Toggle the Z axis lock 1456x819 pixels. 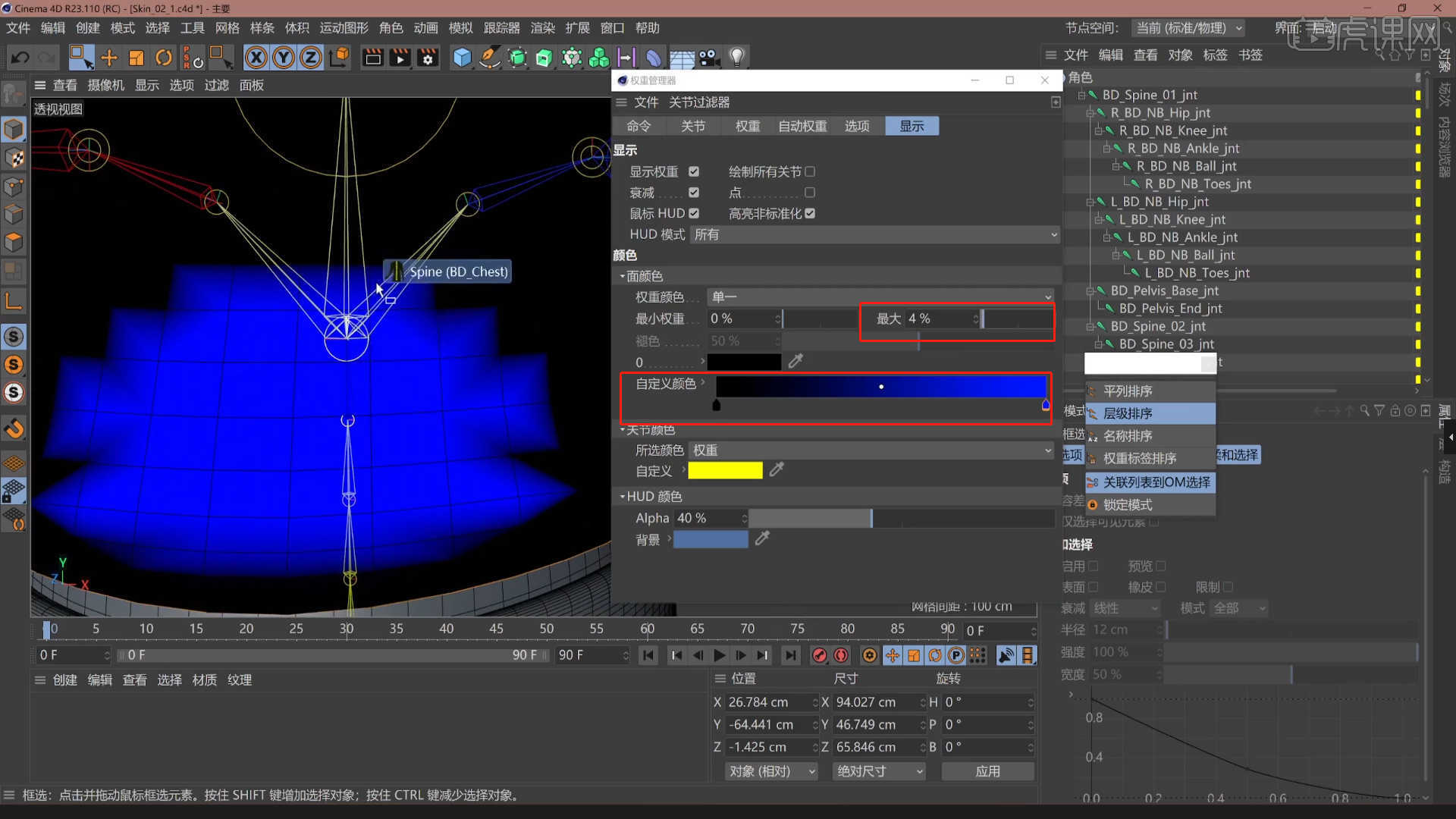[x=311, y=58]
